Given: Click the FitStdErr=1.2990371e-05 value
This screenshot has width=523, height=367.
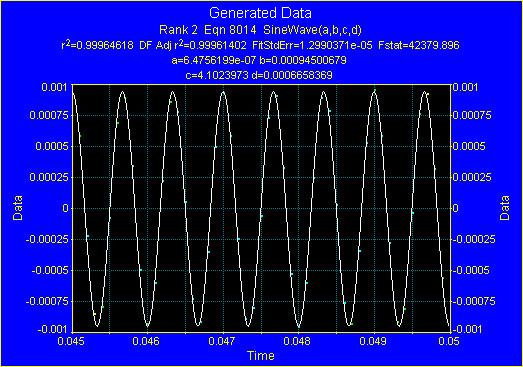Looking at the screenshot, I should [x=312, y=45].
